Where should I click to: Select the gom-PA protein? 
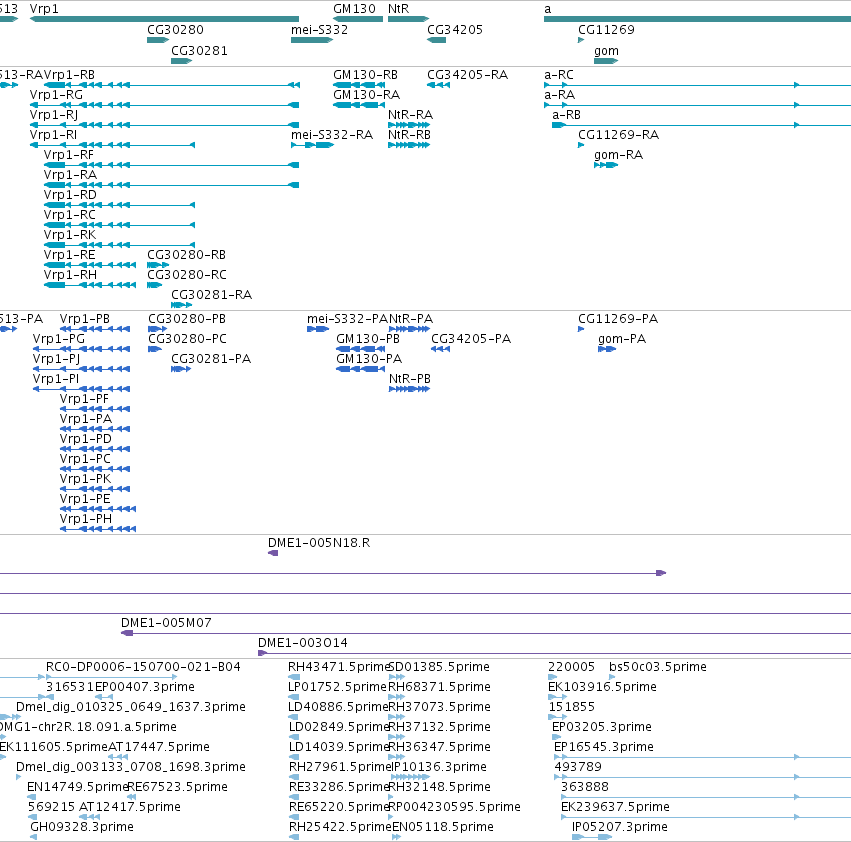(x=607, y=349)
